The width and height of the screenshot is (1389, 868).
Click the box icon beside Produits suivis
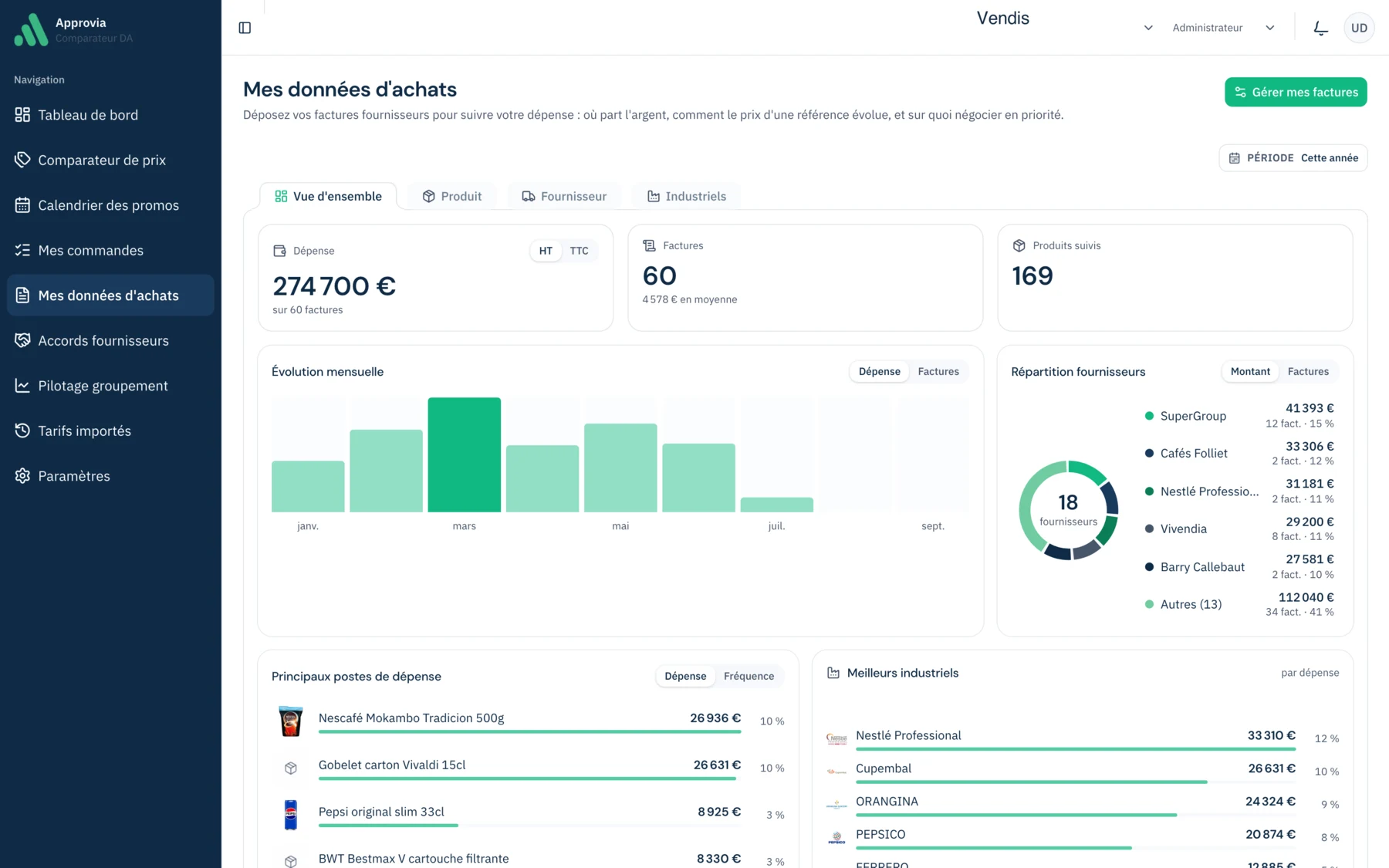coord(1019,245)
